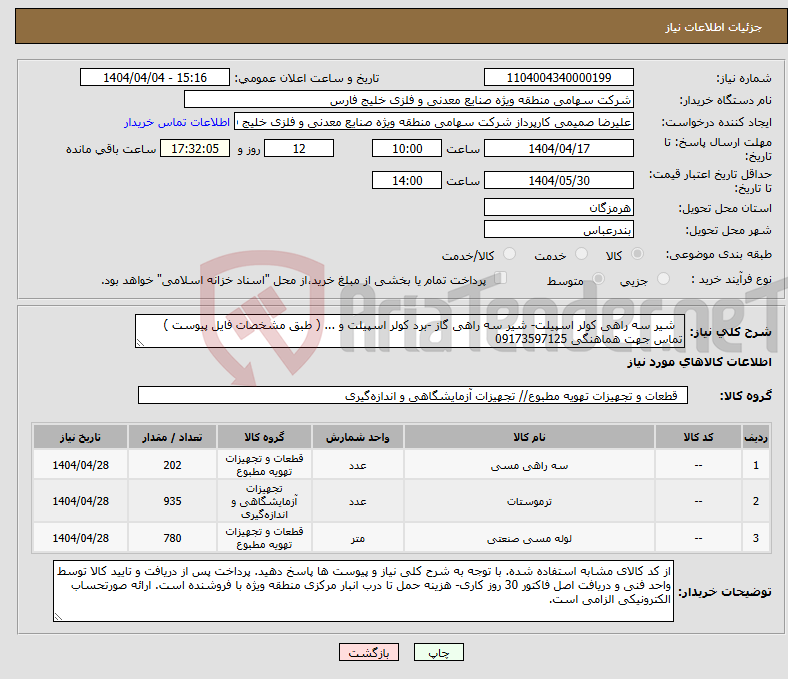Select the کالا/خدمت radio button

click(509, 254)
